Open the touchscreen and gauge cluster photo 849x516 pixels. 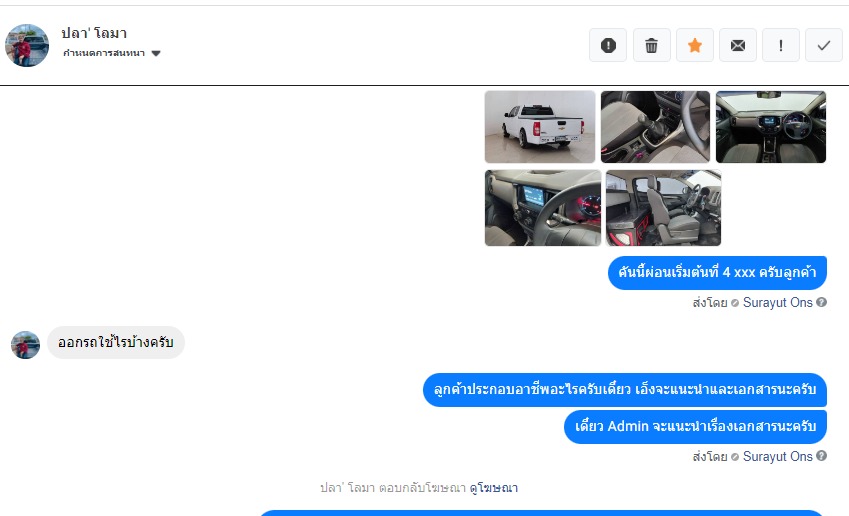(x=543, y=208)
